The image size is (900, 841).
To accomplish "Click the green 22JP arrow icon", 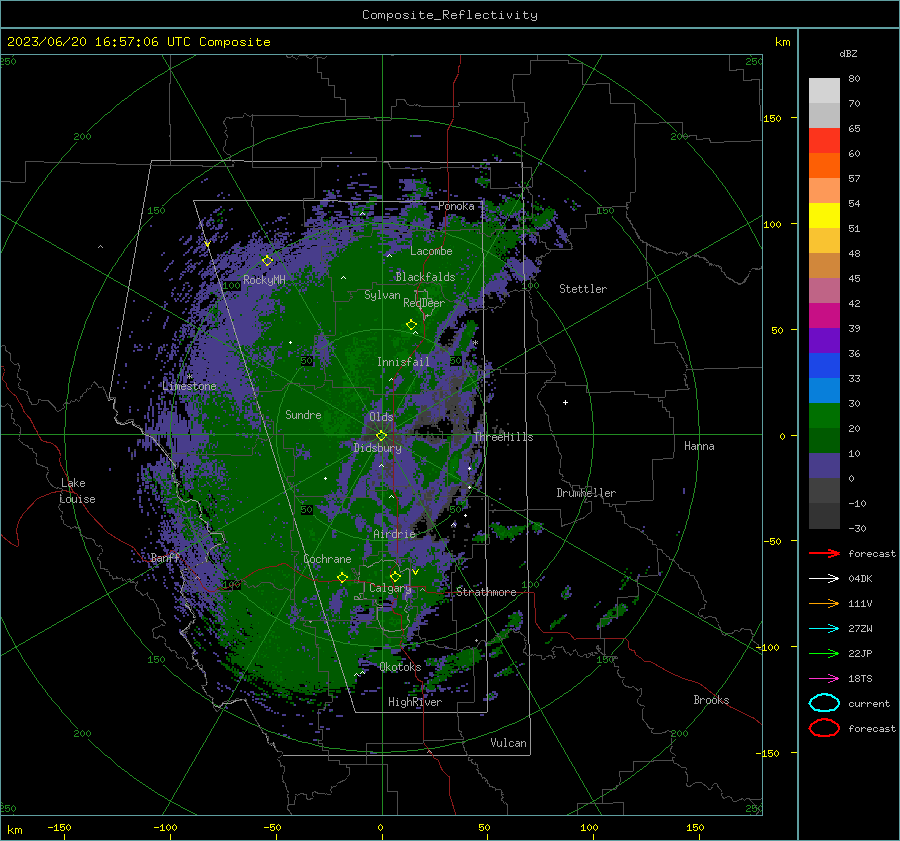I will click(x=824, y=653).
